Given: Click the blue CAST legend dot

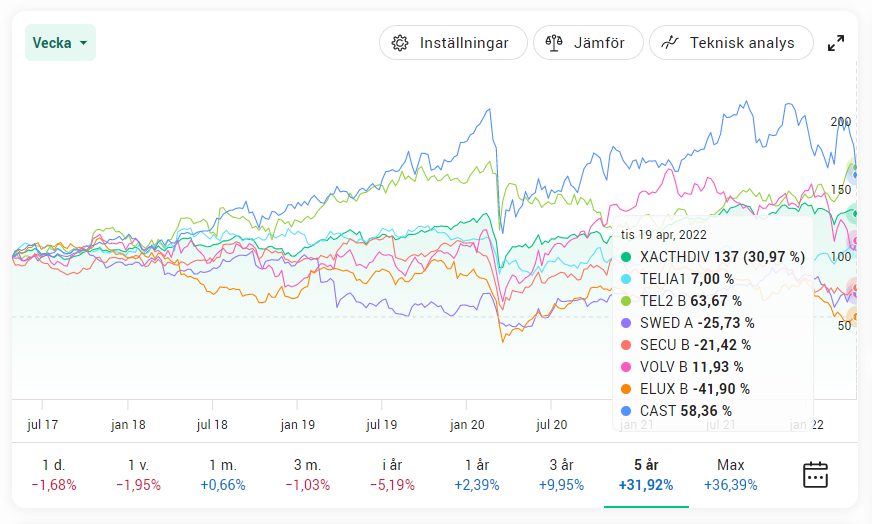Looking at the screenshot, I should pos(627,411).
